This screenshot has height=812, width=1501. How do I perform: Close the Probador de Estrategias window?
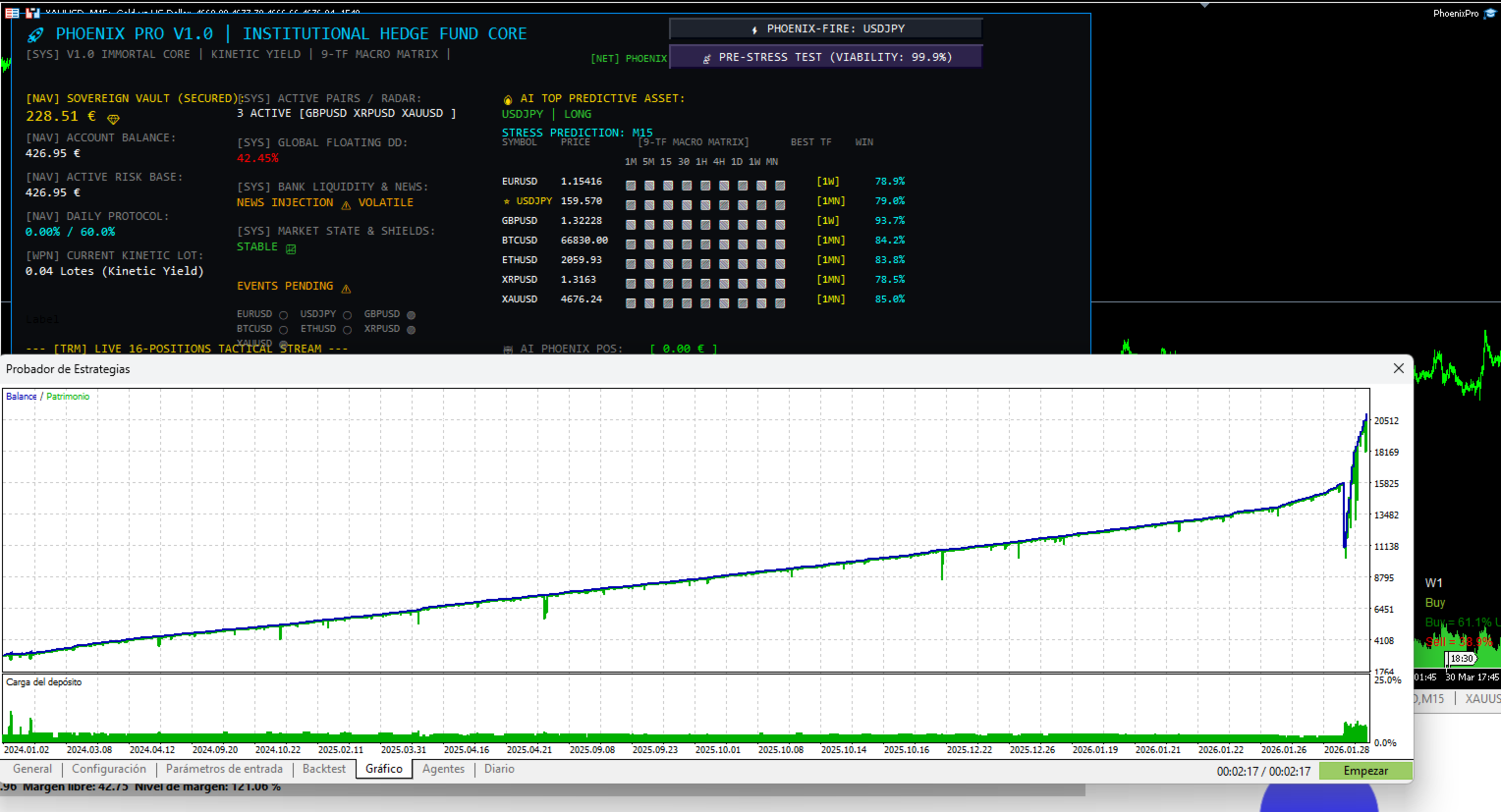pos(1398,368)
